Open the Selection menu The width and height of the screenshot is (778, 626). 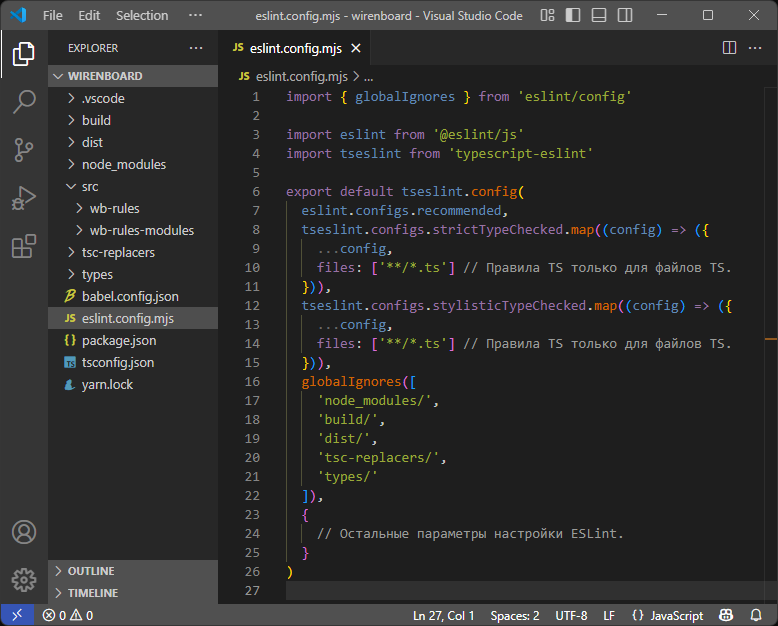tap(142, 15)
